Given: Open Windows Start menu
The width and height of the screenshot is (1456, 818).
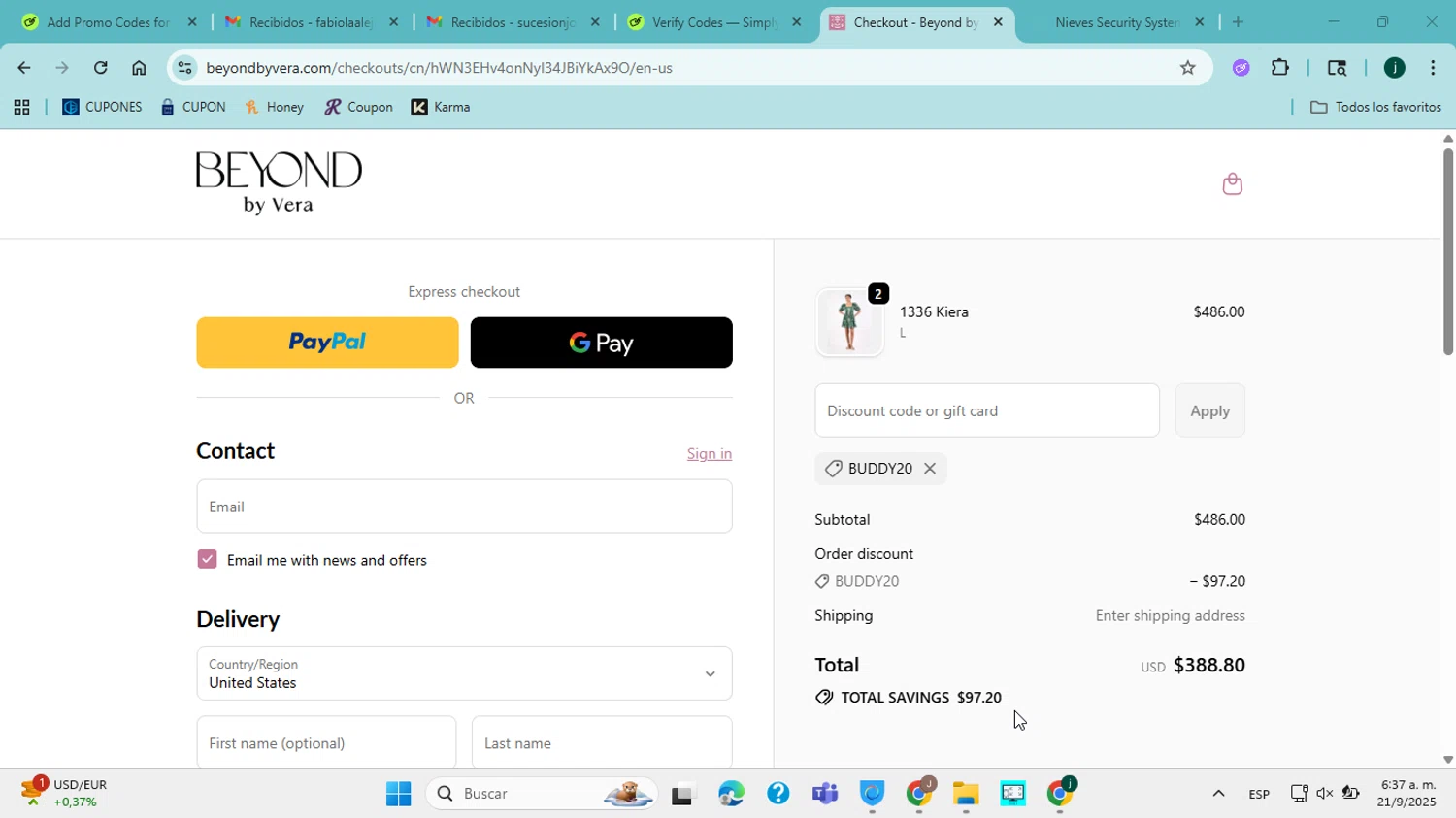Looking at the screenshot, I should click(x=398, y=794).
